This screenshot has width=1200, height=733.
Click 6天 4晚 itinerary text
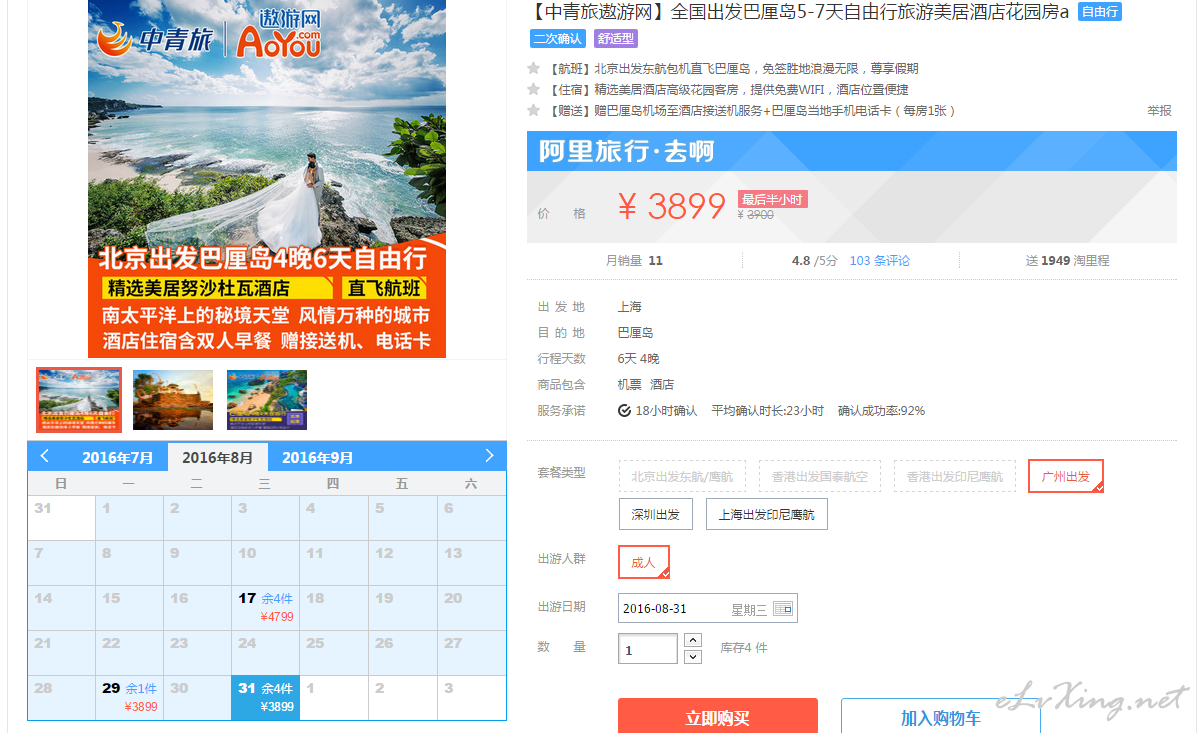pos(638,359)
